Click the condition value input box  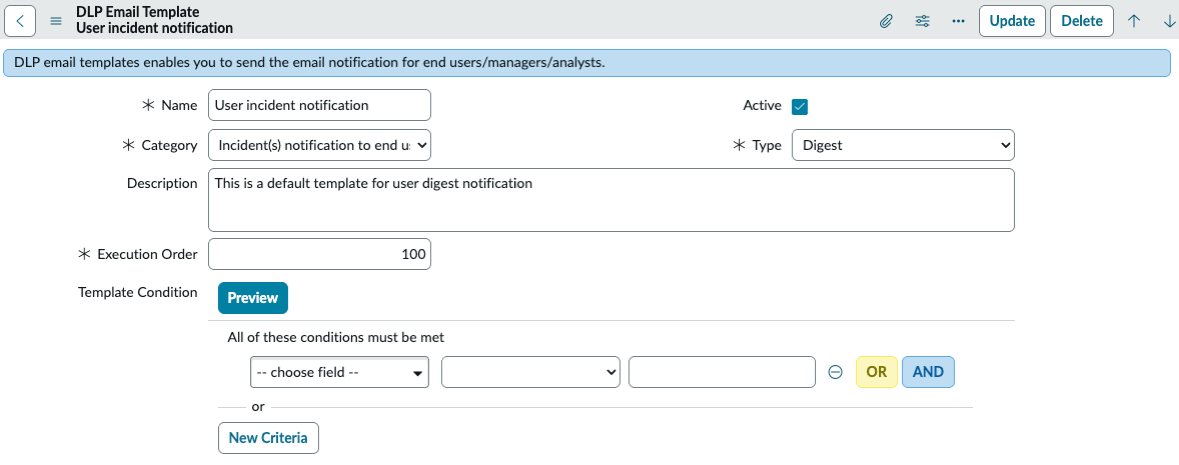(722, 372)
